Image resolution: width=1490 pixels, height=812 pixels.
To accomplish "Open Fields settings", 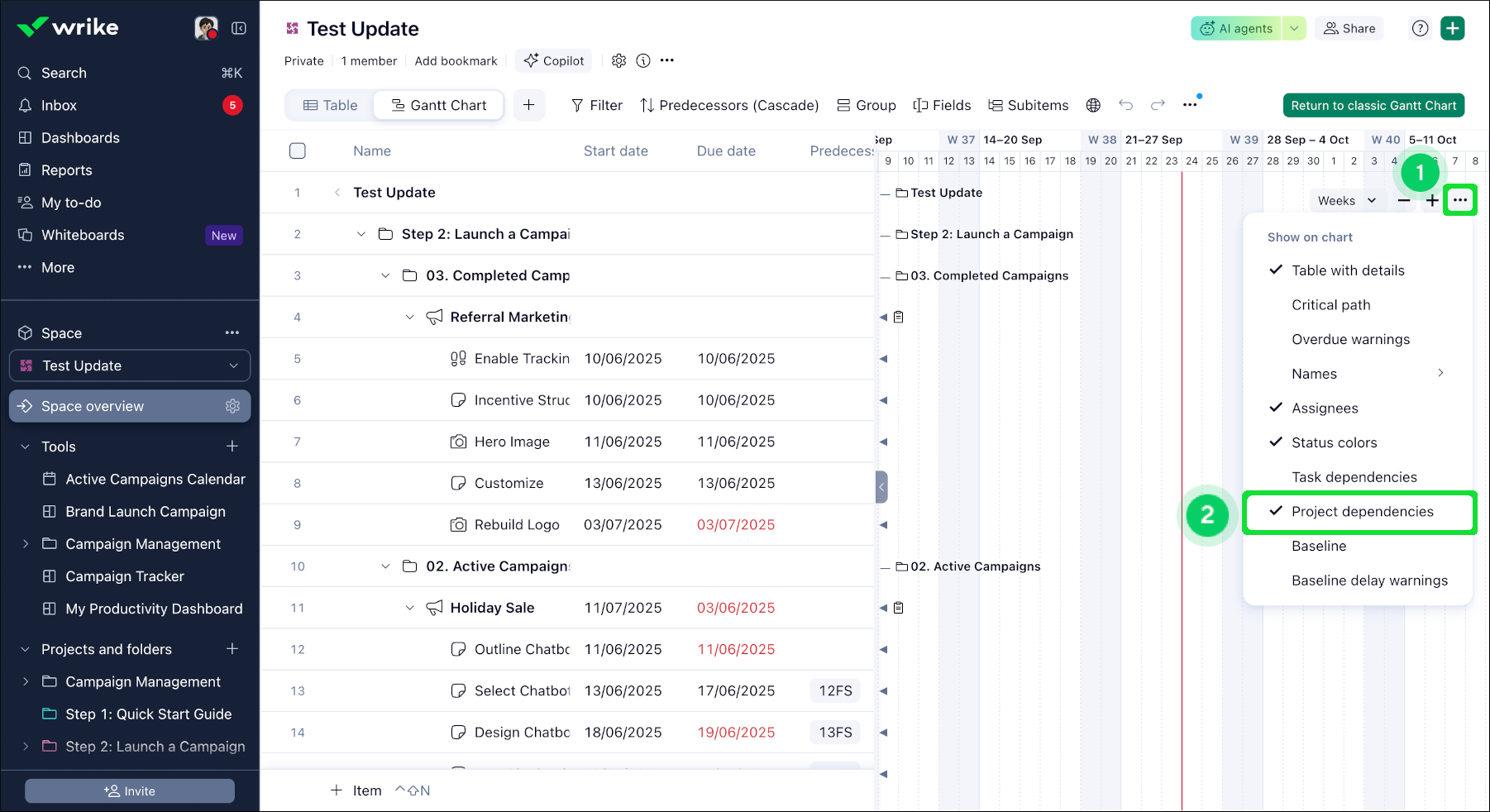I will [942, 105].
